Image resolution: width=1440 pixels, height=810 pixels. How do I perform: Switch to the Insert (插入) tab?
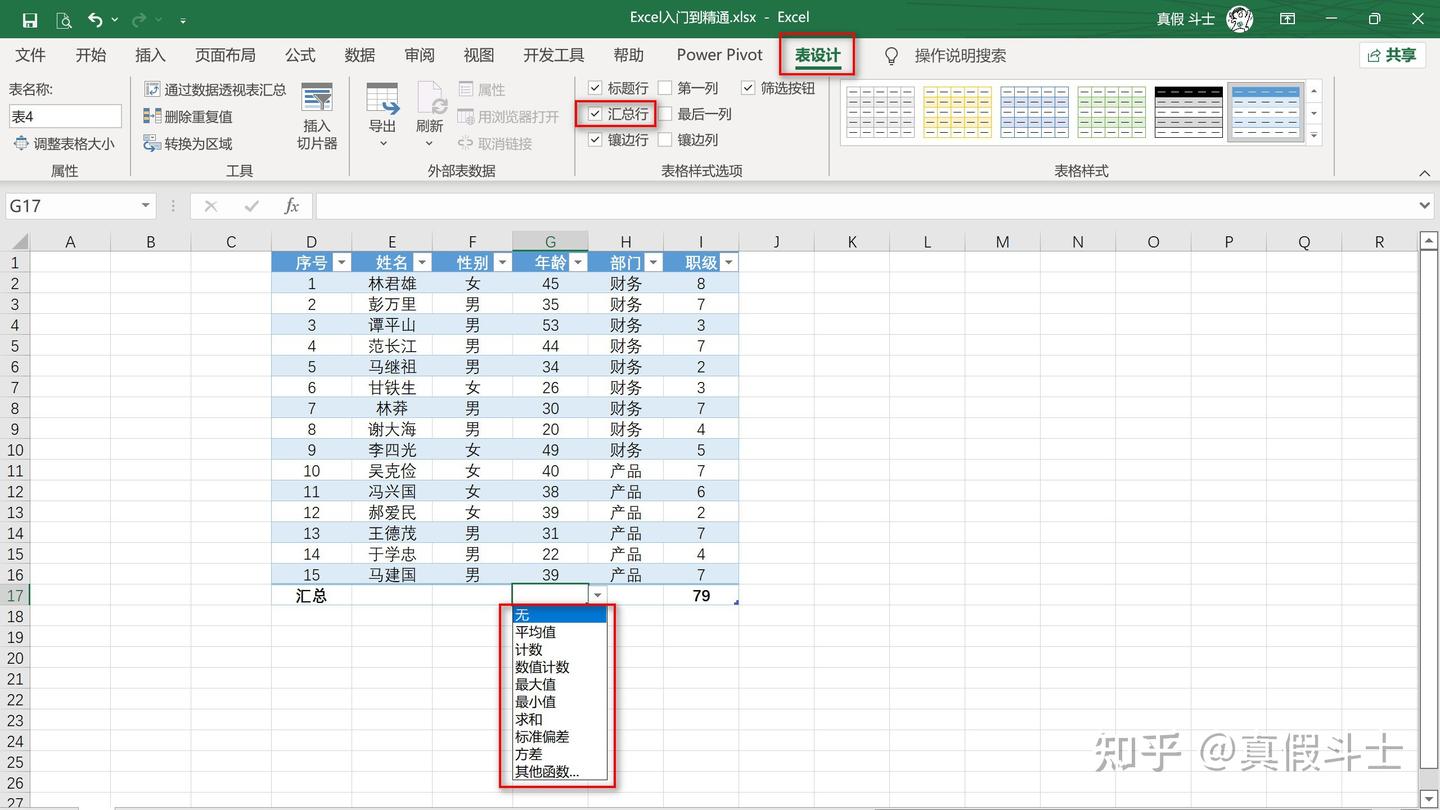coord(150,55)
